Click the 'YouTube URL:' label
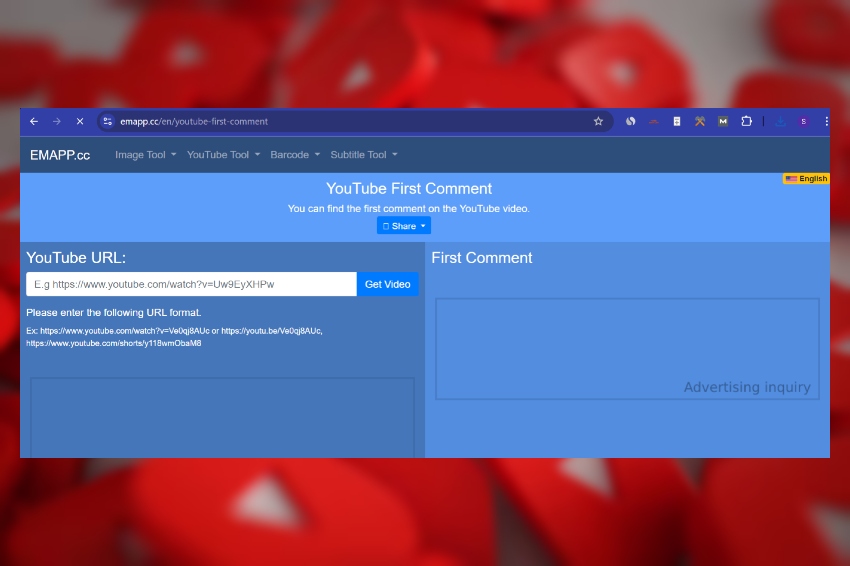The height and width of the screenshot is (566, 850). pyautogui.click(x=76, y=258)
